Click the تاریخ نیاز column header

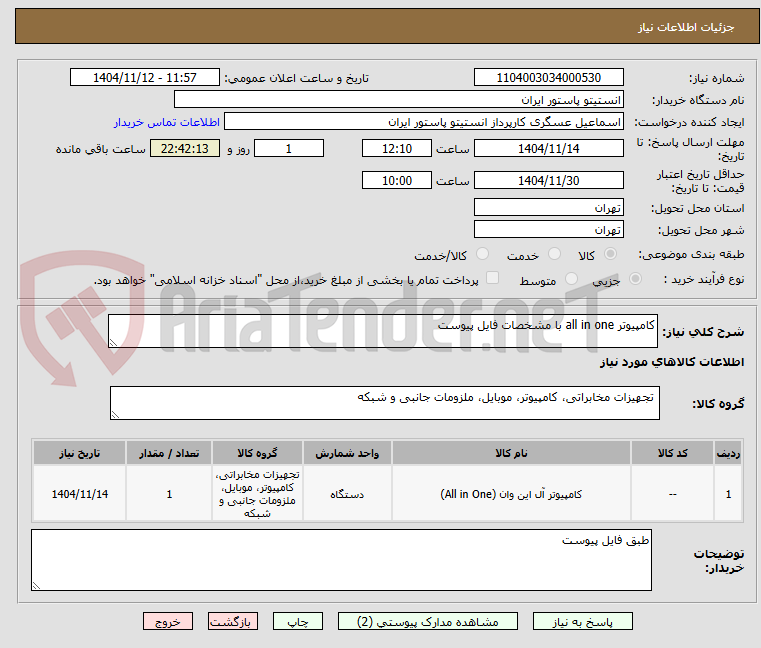point(80,453)
